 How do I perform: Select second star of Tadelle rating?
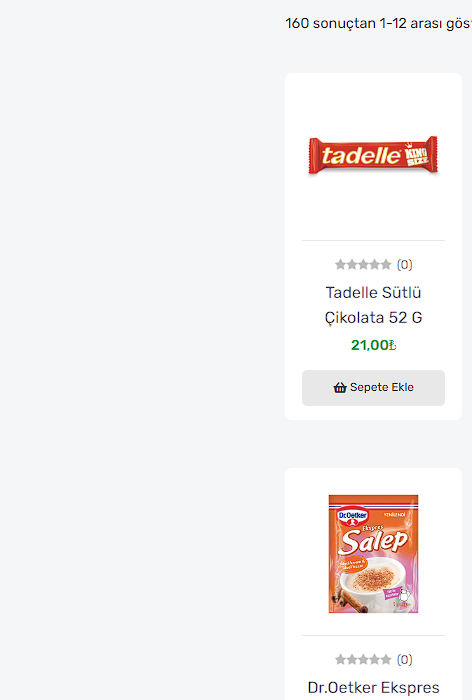click(352, 265)
